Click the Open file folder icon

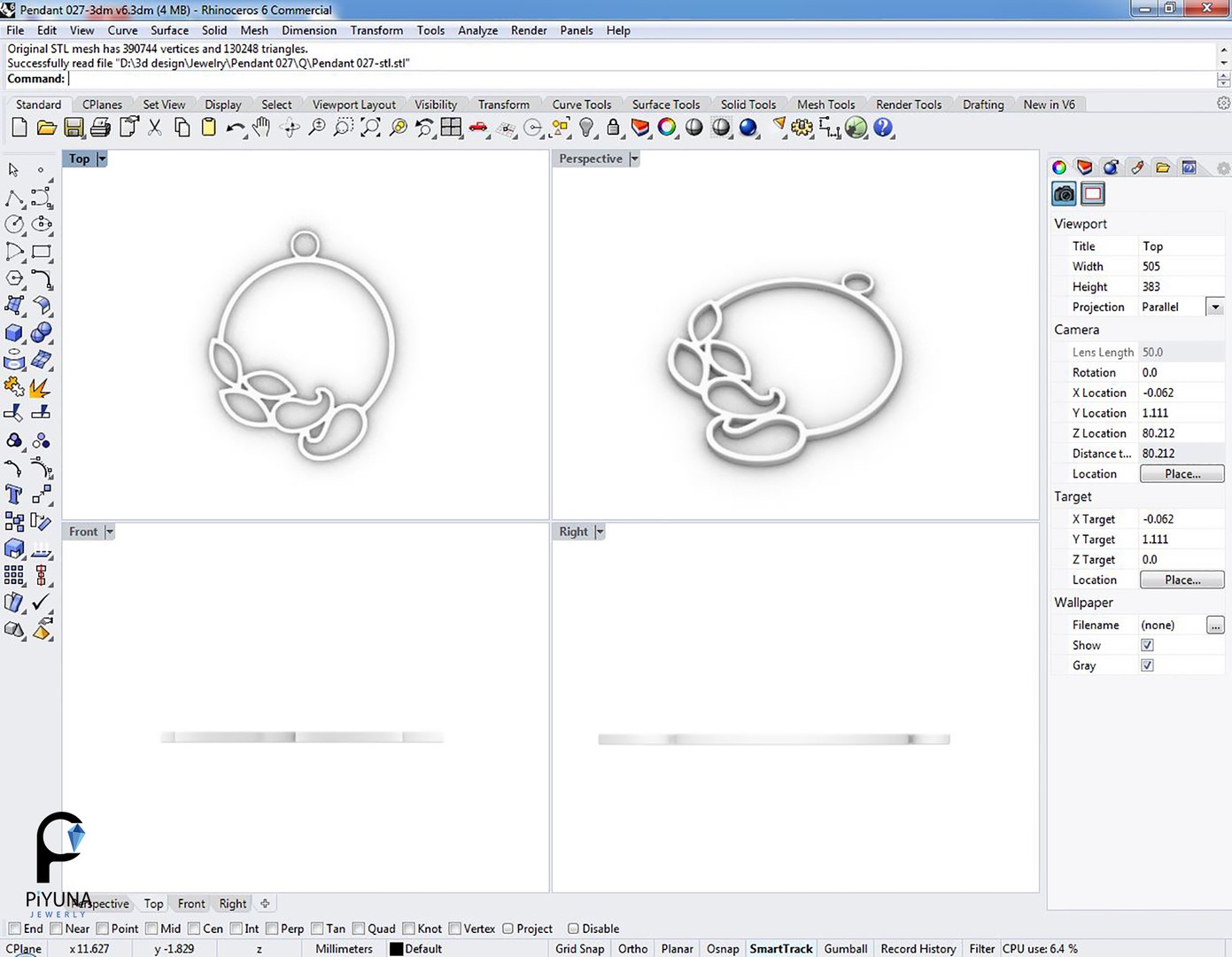pyautogui.click(x=46, y=128)
